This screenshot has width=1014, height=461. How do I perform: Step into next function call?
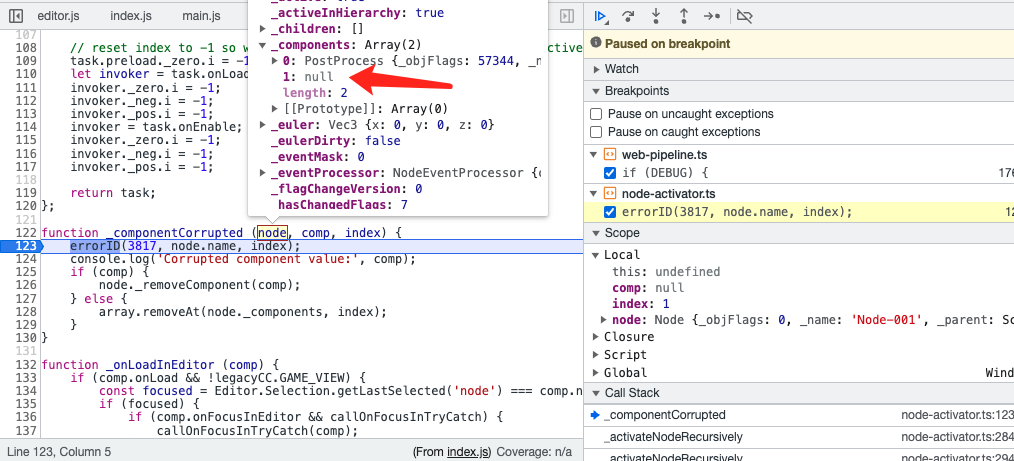coord(656,16)
